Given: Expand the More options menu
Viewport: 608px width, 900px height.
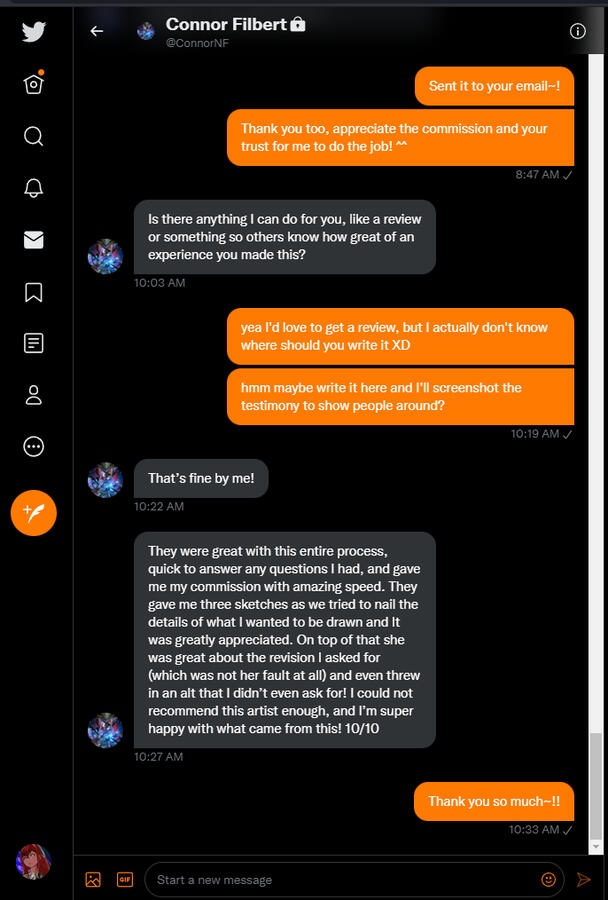Looking at the screenshot, I should (x=33, y=447).
